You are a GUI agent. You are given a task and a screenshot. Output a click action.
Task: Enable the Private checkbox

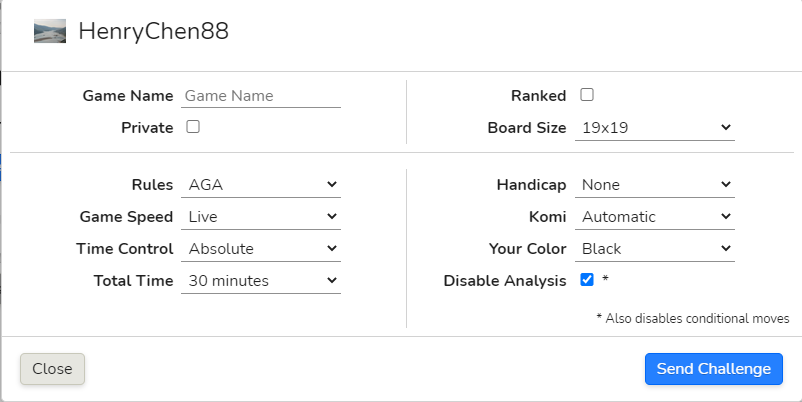tap(193, 127)
